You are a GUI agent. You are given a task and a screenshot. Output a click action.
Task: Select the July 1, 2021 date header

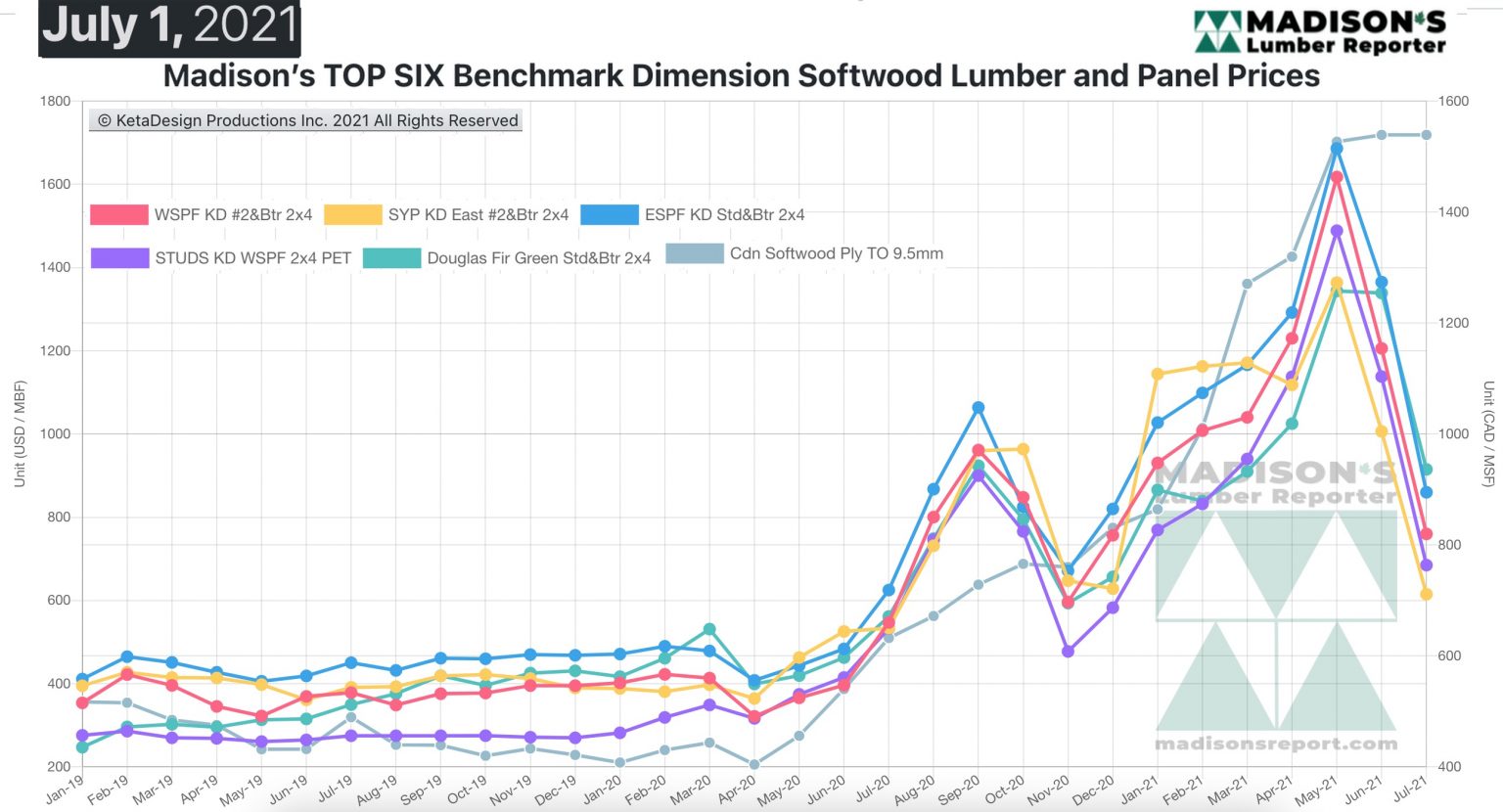168,26
